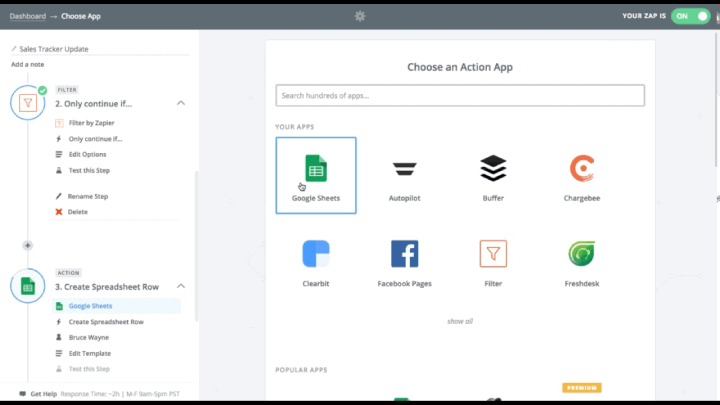Click the search hundreds of apps field
This screenshot has height=405, width=720.
(x=460, y=95)
